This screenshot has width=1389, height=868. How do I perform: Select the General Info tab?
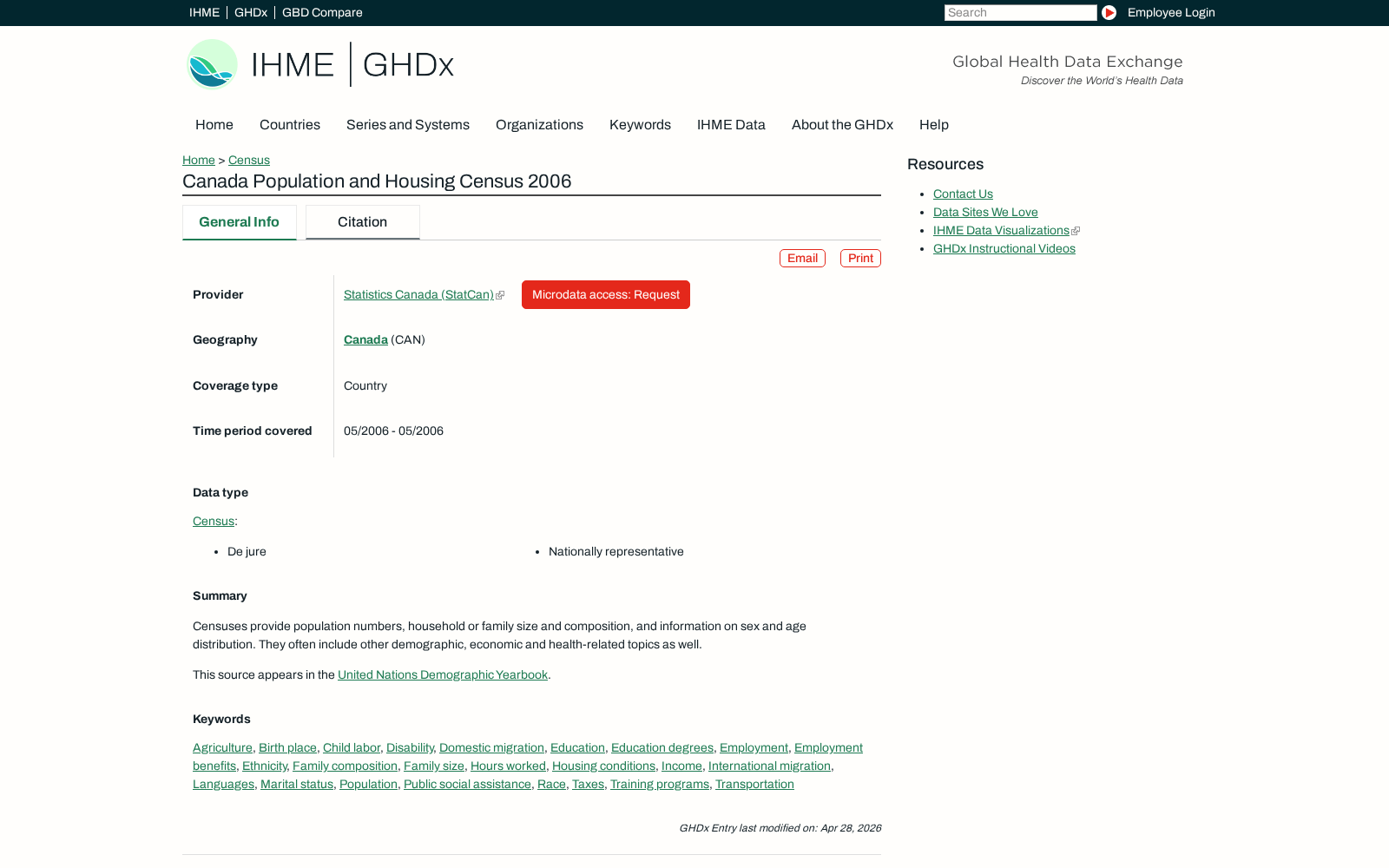coord(239,222)
